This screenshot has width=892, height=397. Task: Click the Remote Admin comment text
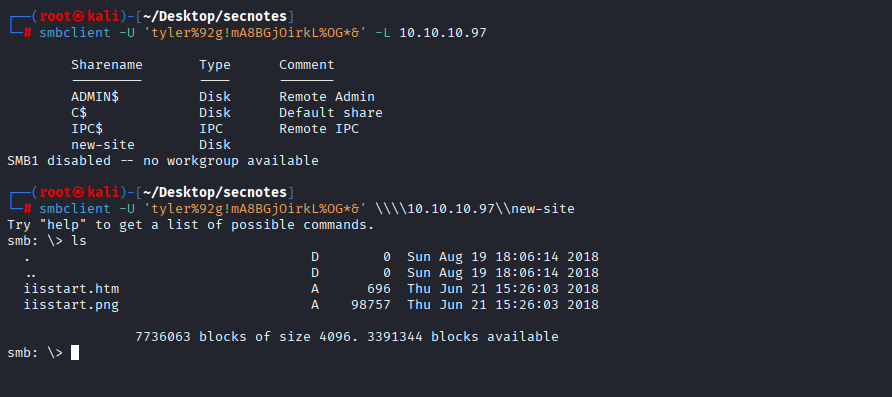tap(327, 97)
